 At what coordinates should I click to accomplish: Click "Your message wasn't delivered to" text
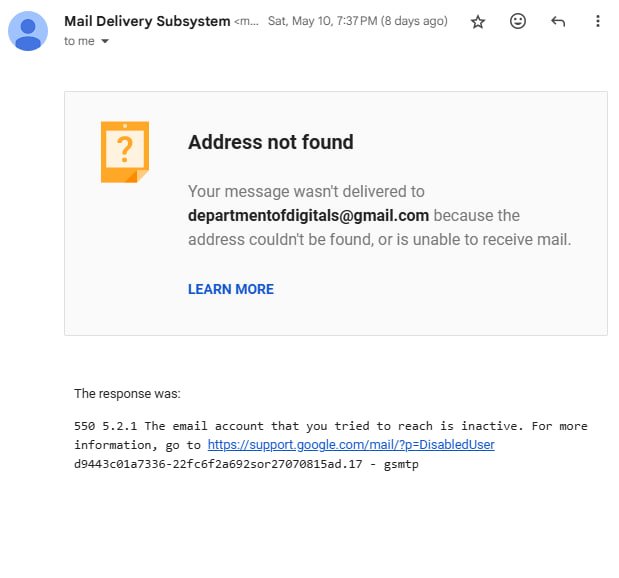306,191
